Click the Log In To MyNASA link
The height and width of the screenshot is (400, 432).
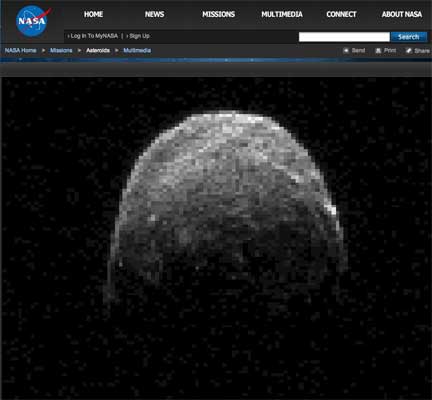point(94,36)
